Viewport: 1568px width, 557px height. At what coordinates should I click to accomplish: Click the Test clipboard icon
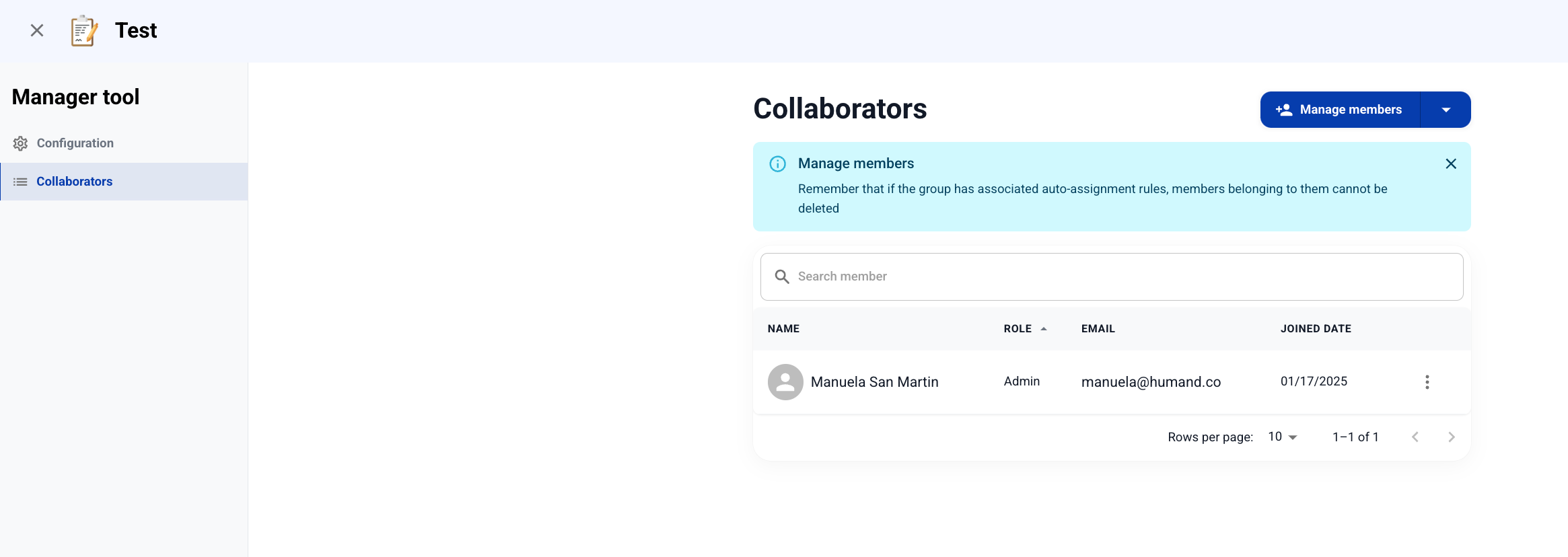click(x=84, y=31)
